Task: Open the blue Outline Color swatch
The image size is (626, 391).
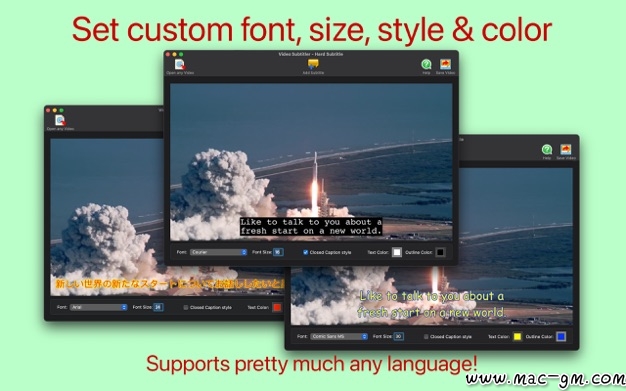Action: pos(561,337)
